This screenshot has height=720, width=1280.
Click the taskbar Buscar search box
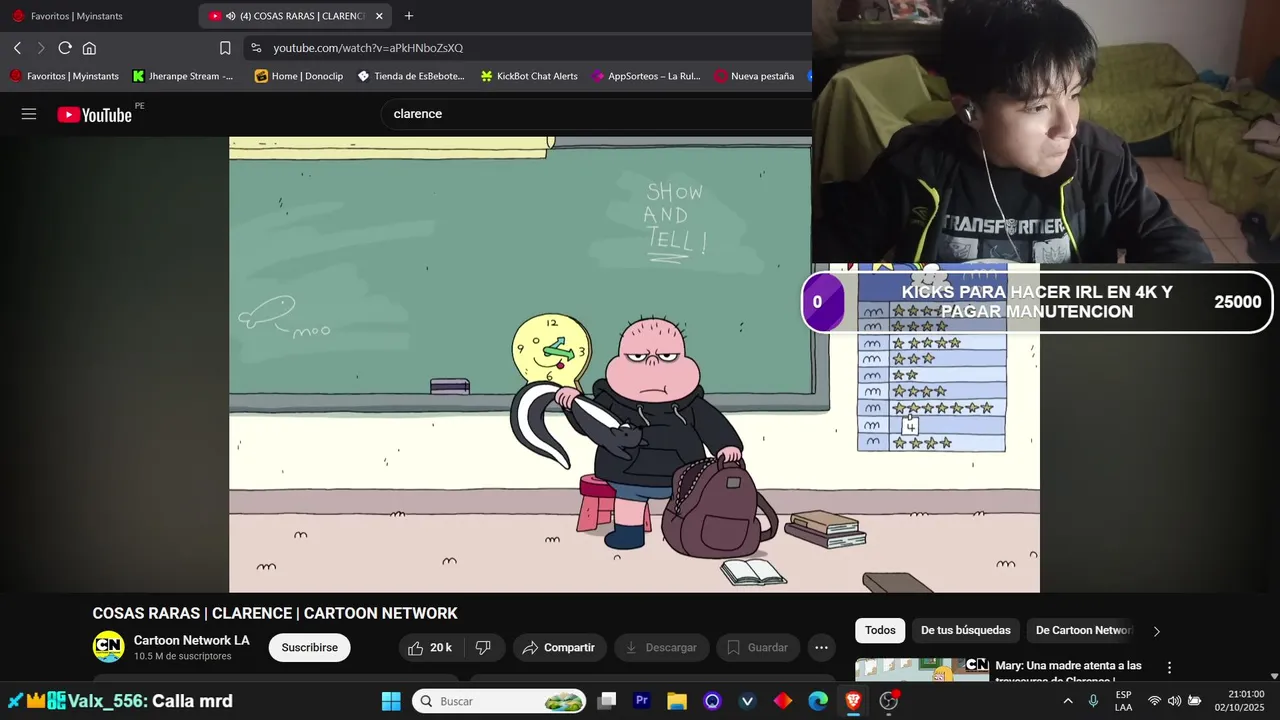tap(500, 701)
